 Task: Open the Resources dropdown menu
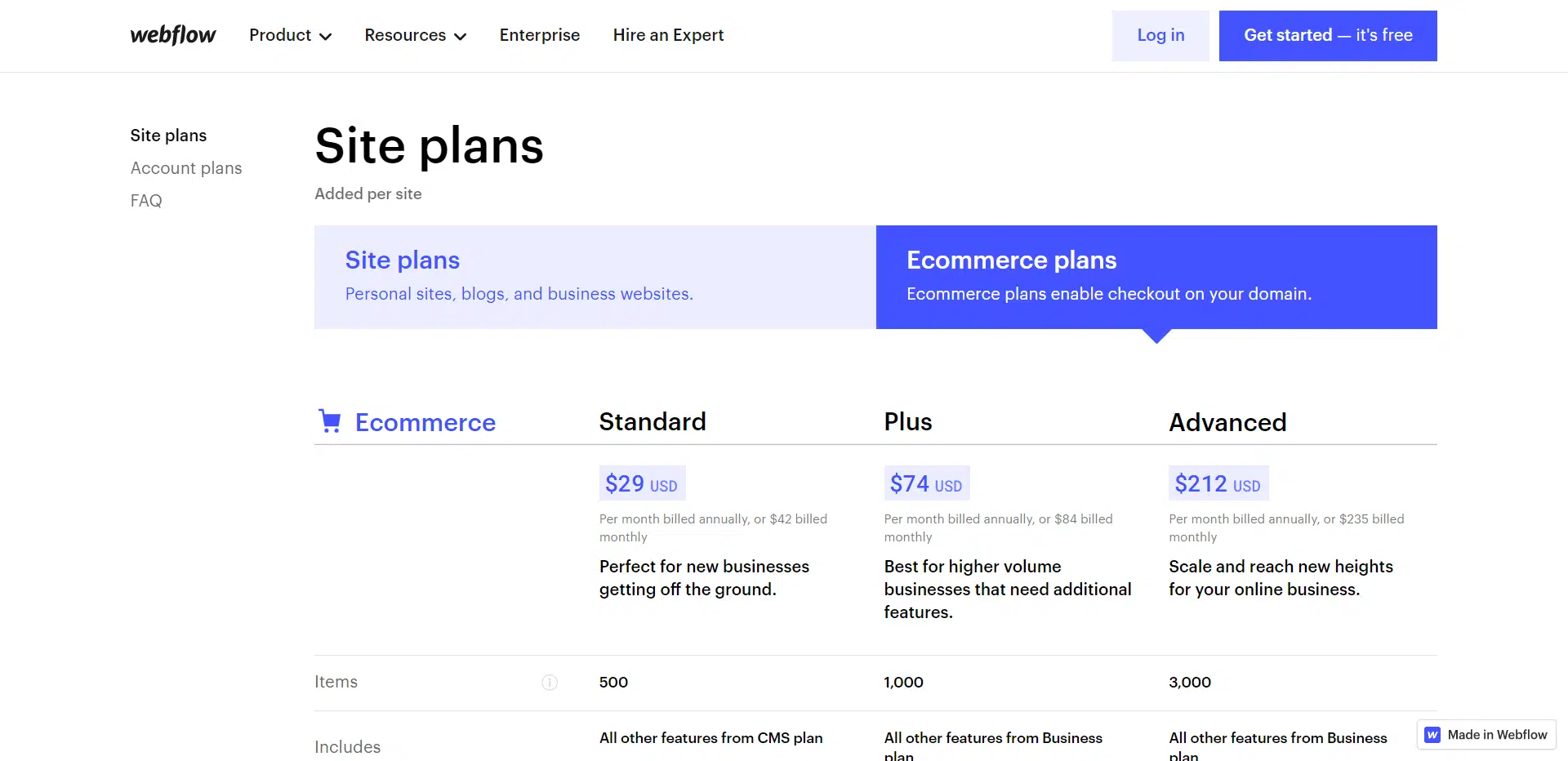click(415, 35)
